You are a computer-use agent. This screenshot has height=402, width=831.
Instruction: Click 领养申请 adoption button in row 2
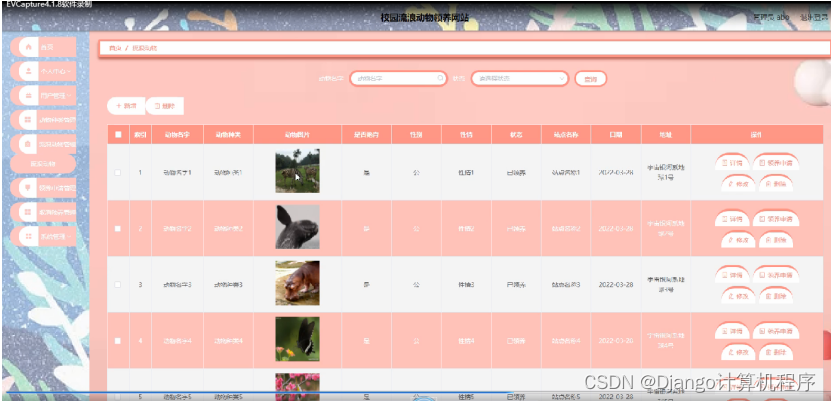[776, 218]
